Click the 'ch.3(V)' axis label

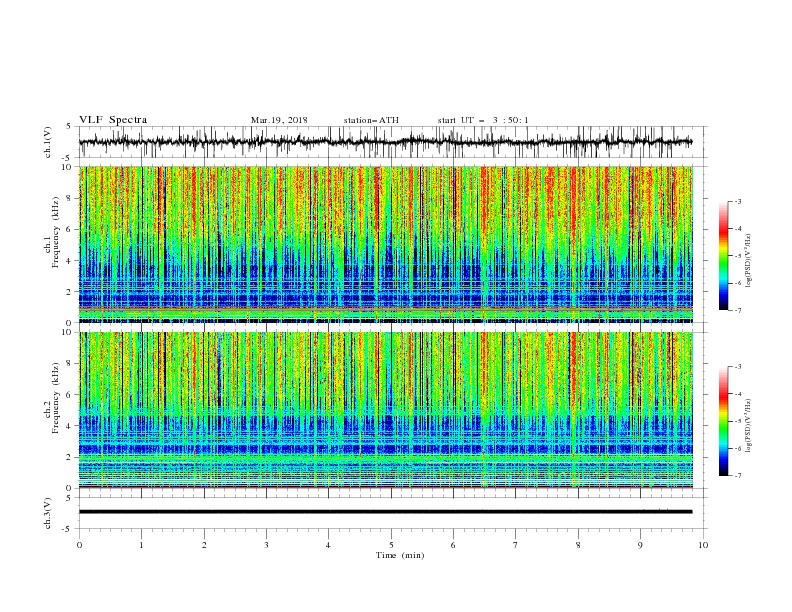[48, 513]
